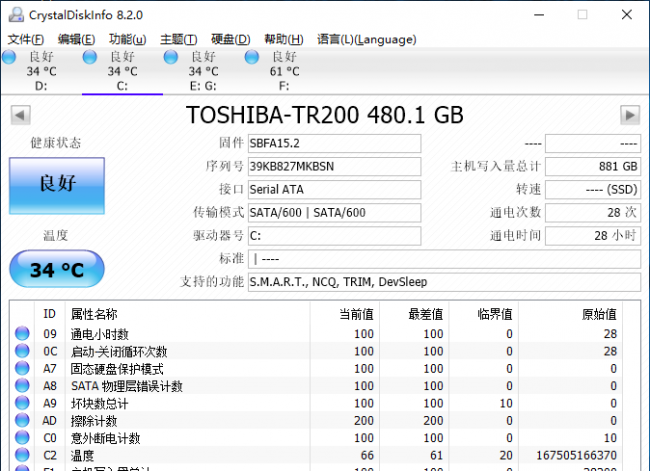Click the 良好 health status button
Screen dimensions: 650x471
point(57,186)
